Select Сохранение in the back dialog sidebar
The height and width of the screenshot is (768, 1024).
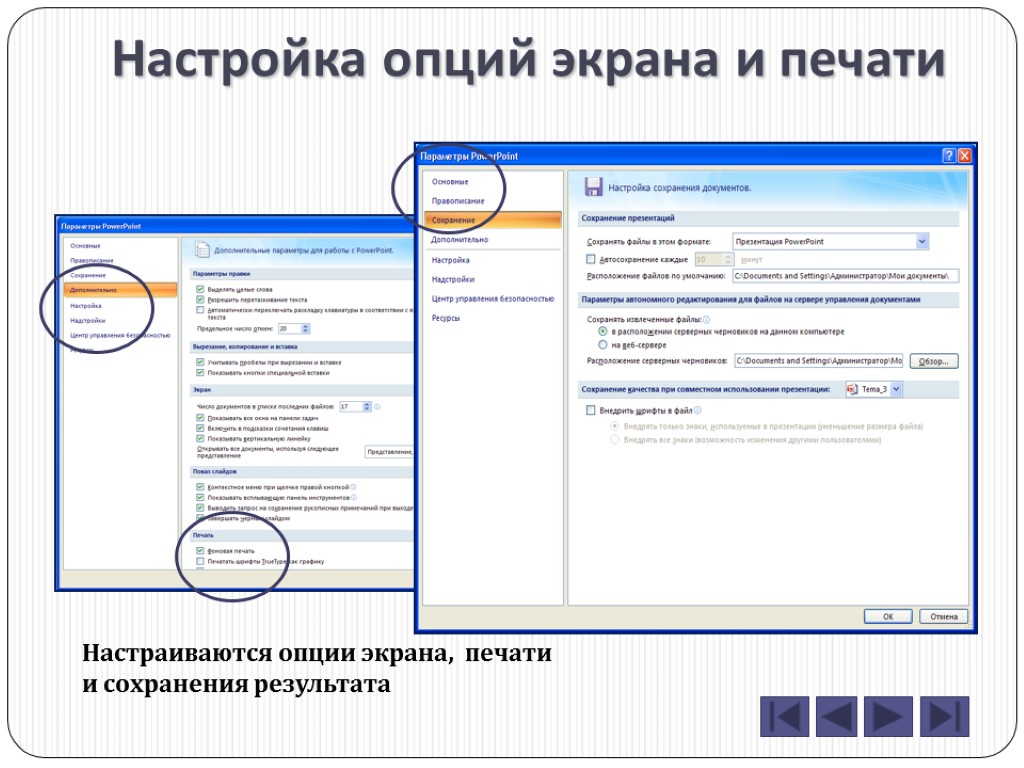click(88, 275)
